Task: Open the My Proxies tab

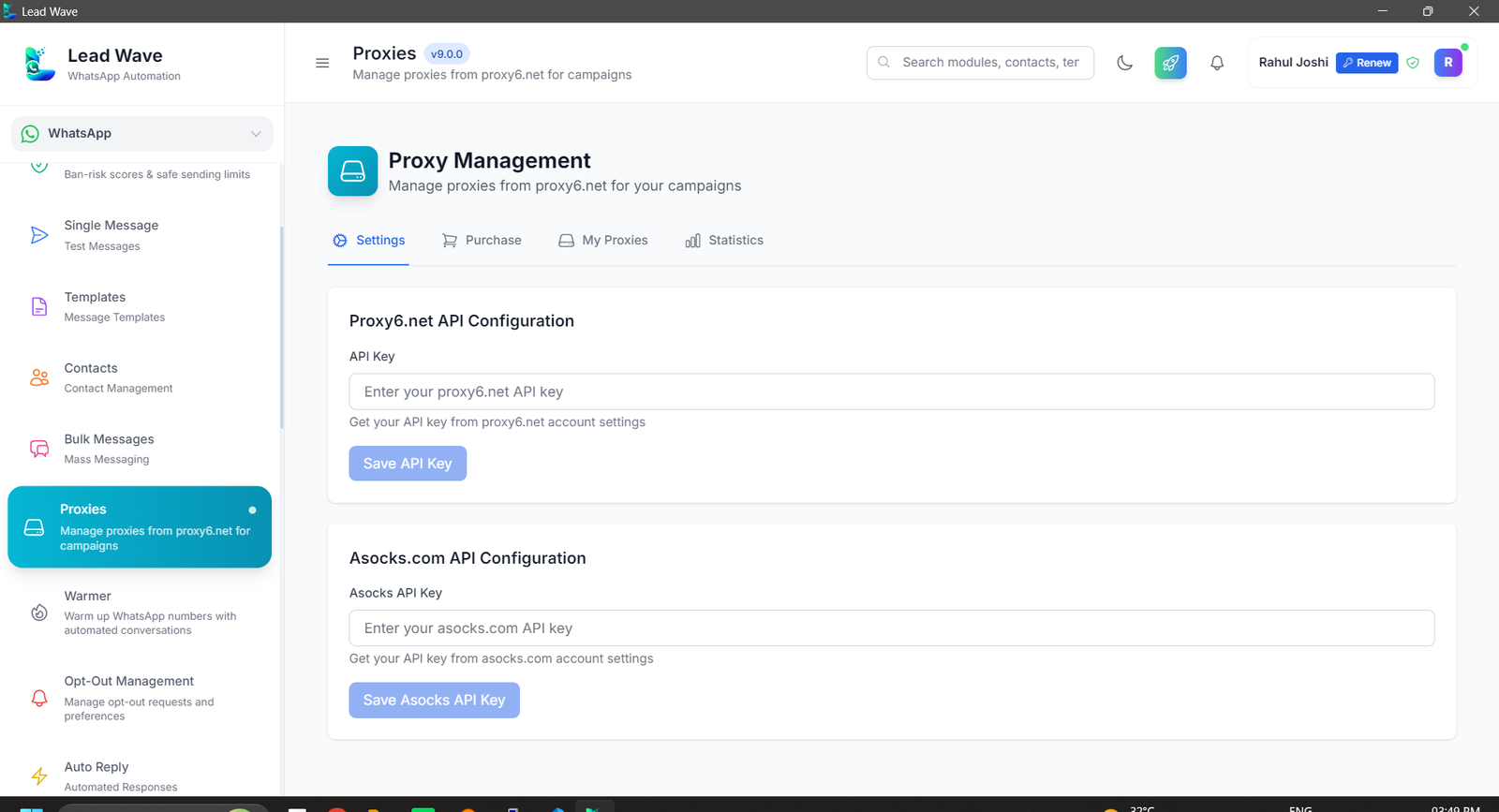Action: 603,241
